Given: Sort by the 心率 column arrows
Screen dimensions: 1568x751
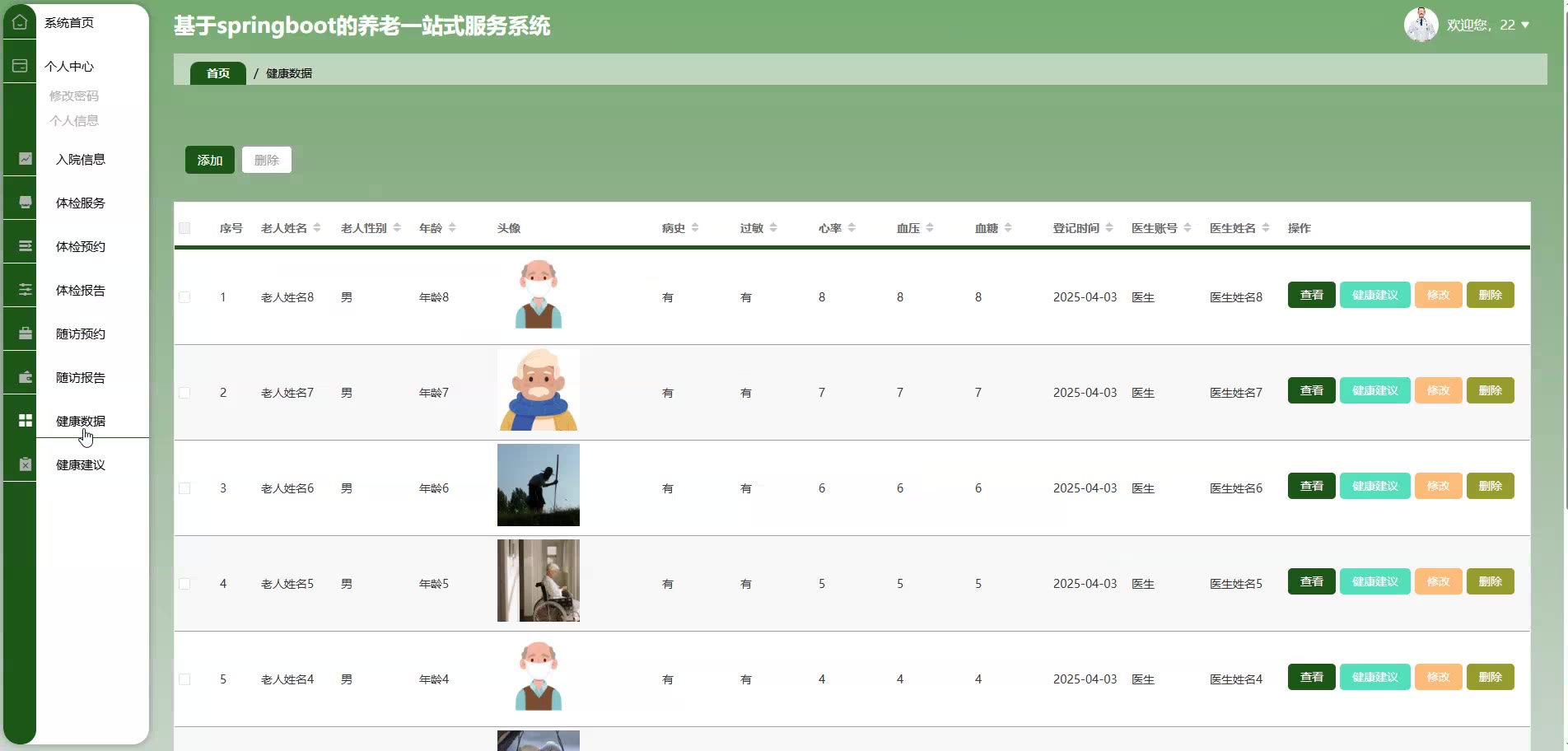Looking at the screenshot, I should [x=852, y=228].
